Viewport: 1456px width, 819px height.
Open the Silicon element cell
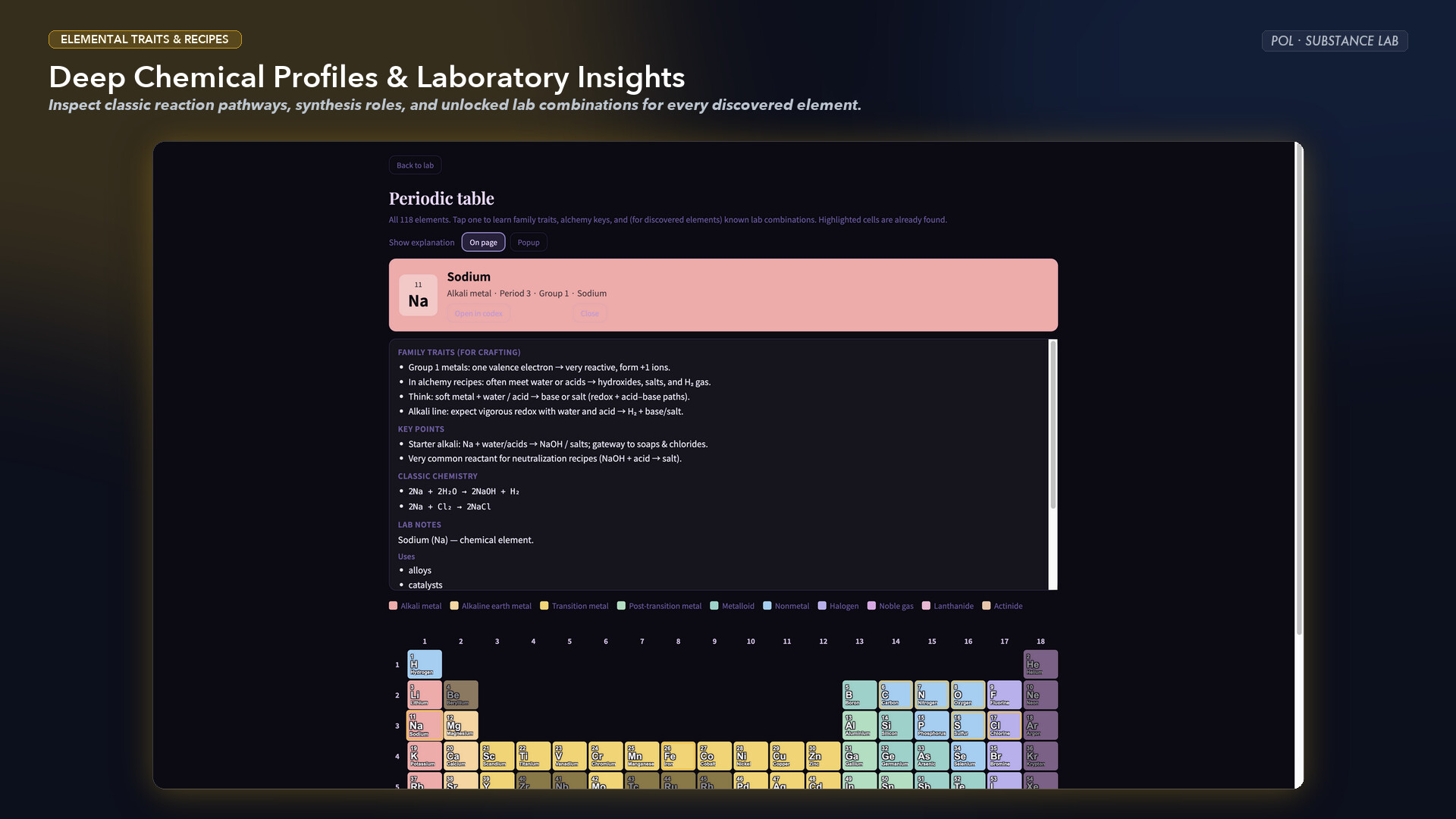[x=896, y=726]
